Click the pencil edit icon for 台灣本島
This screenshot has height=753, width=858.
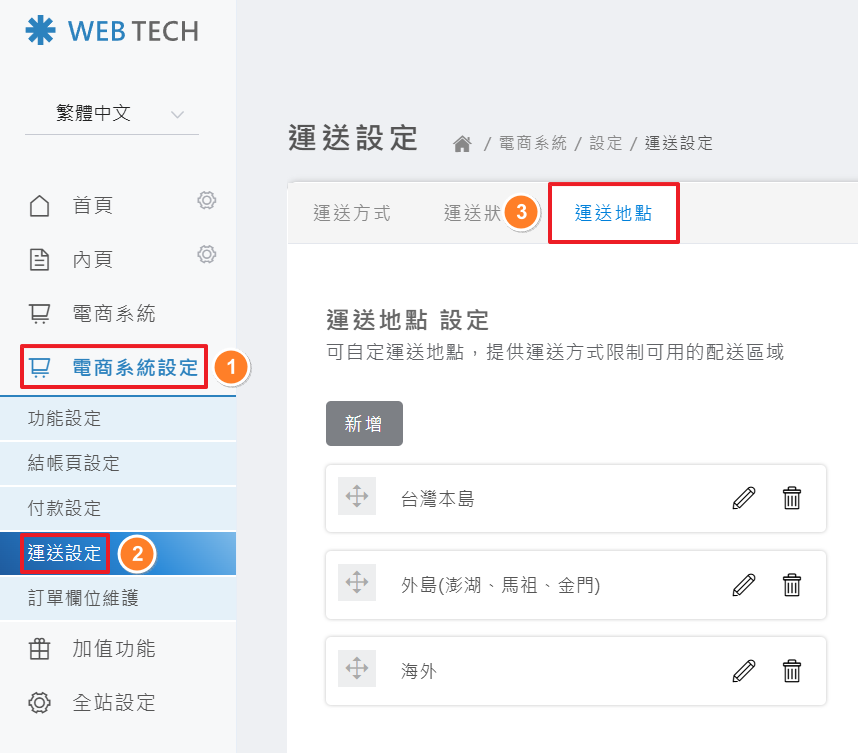743,498
